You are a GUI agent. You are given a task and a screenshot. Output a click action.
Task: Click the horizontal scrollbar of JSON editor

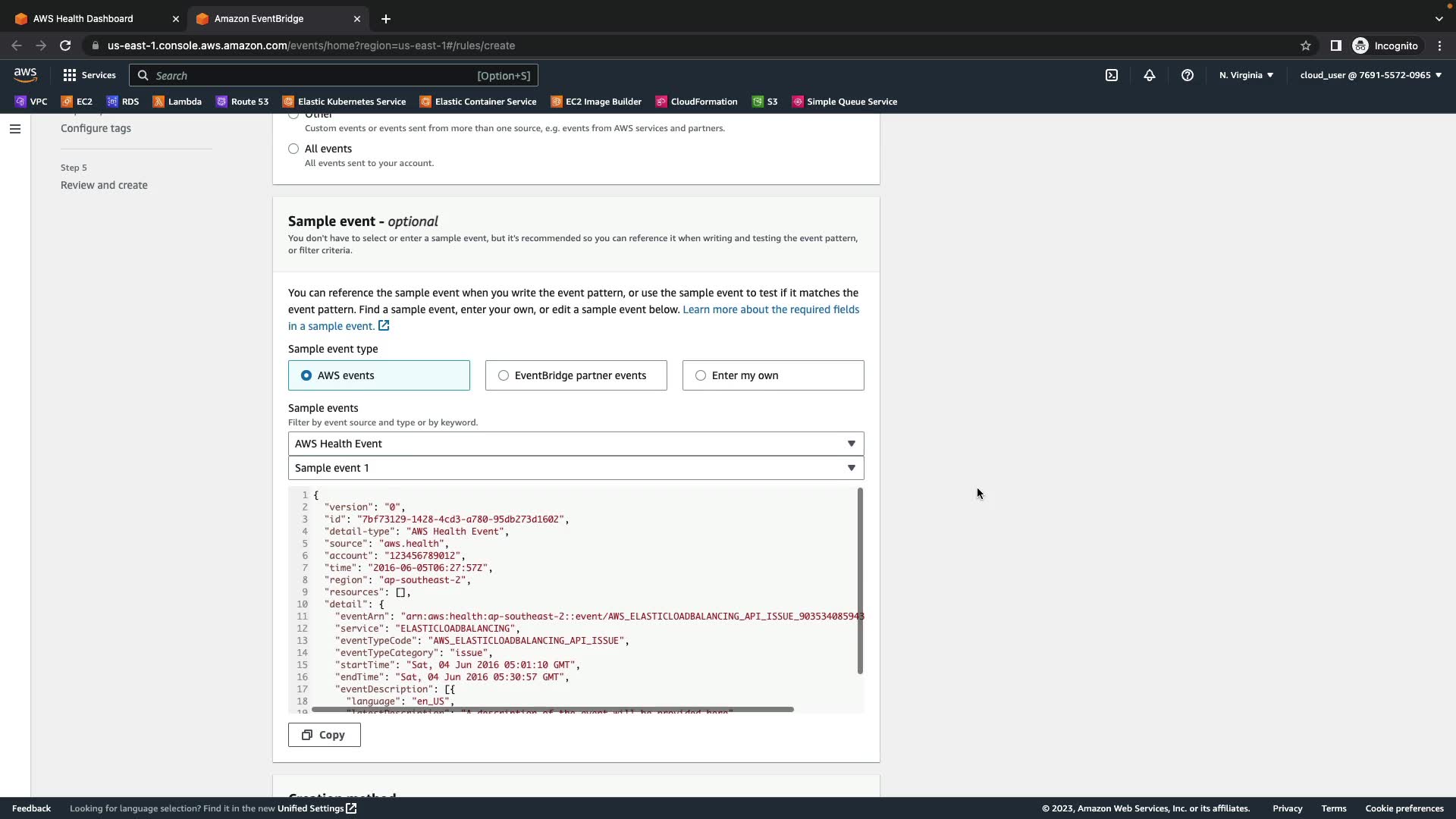(552, 709)
